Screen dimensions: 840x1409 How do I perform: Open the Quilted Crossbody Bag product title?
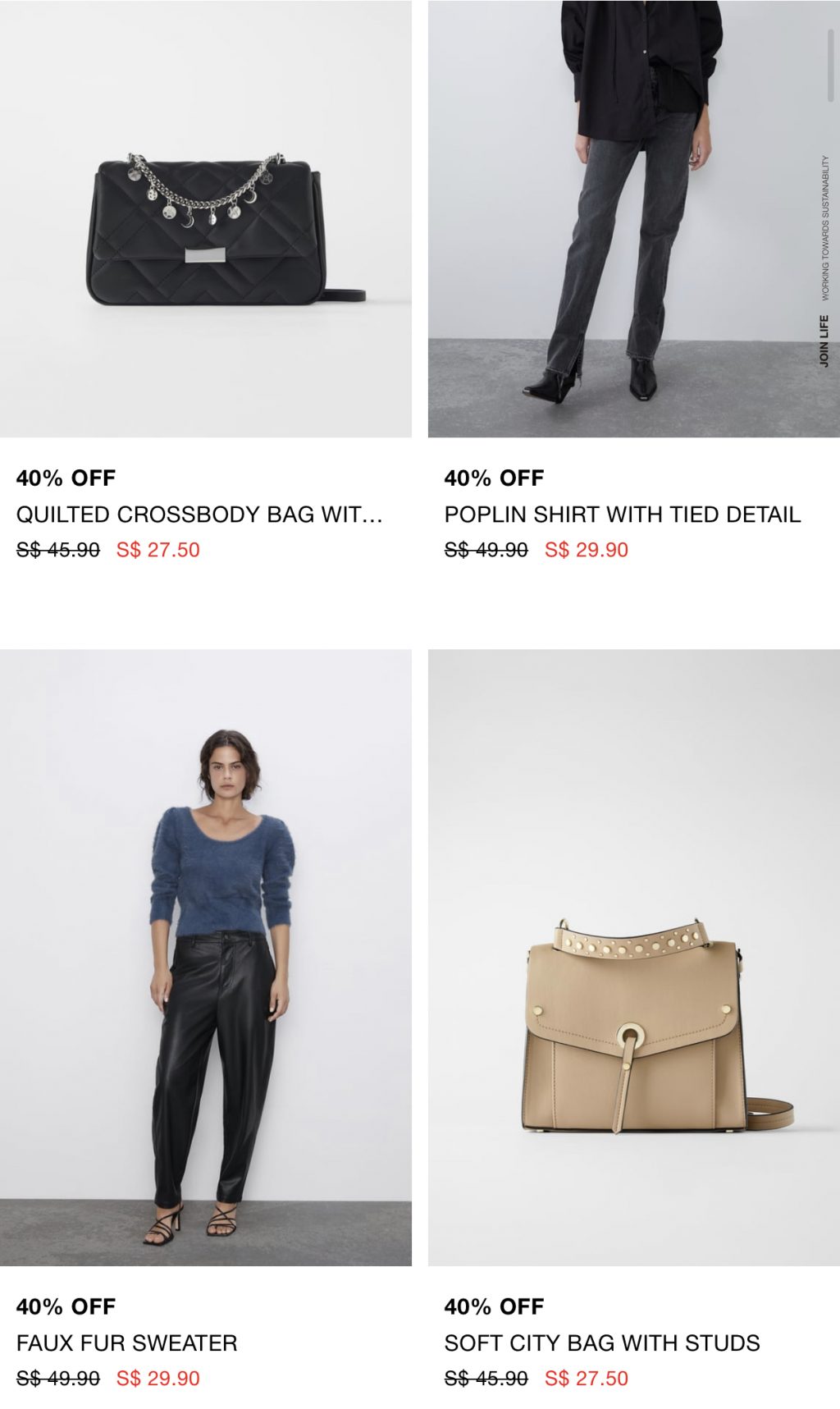pyautogui.click(x=199, y=515)
